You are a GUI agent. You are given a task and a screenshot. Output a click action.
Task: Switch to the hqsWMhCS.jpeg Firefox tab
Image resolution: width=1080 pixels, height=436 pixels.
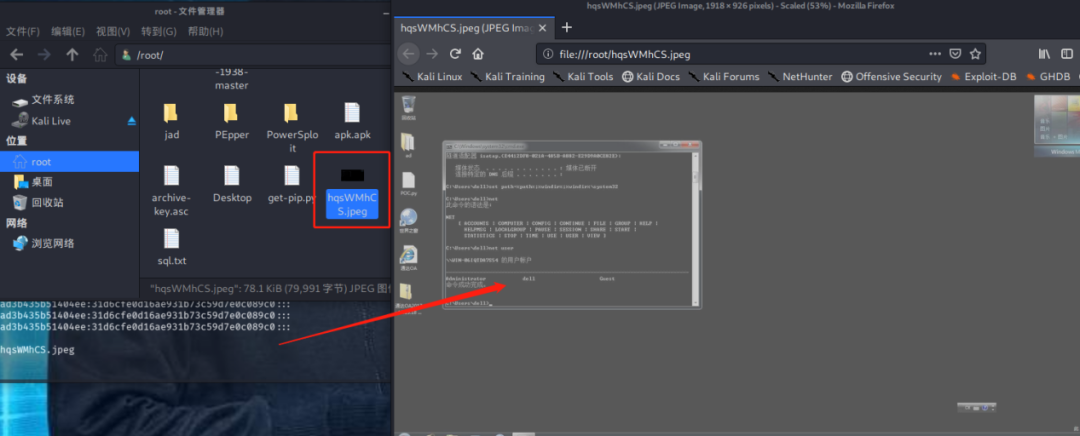coord(467,28)
